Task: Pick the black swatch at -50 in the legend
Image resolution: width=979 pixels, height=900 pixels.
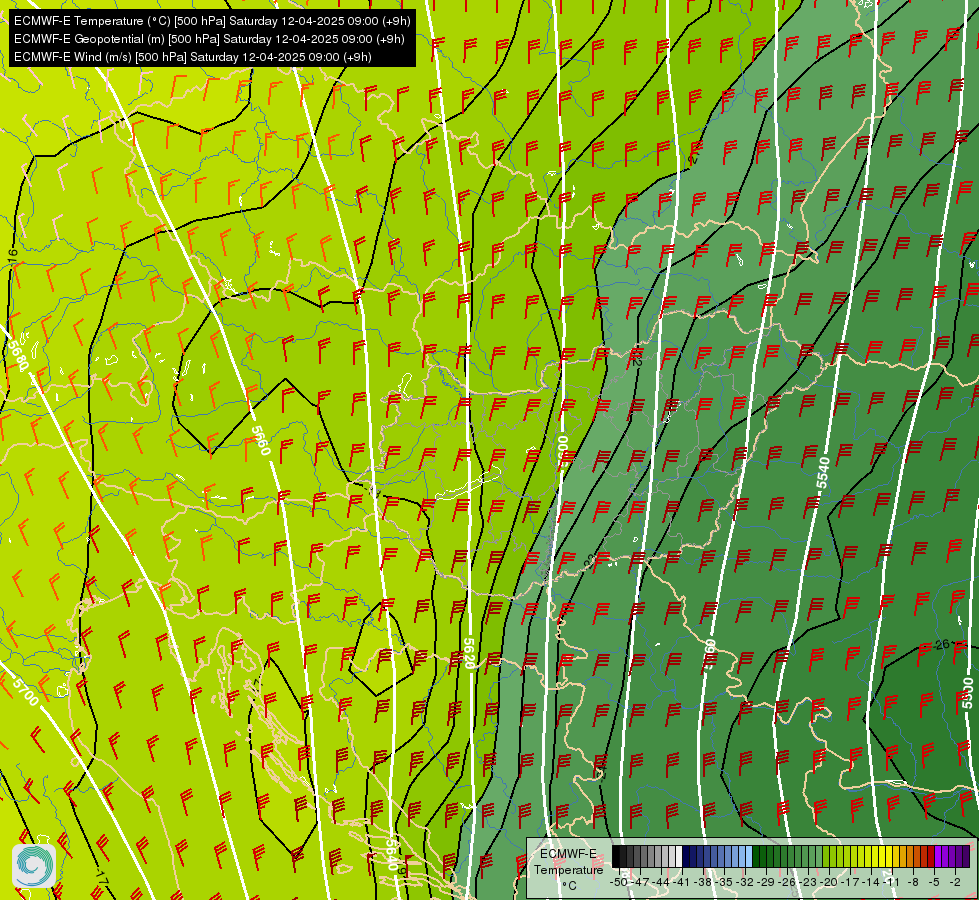Action: click(616, 856)
